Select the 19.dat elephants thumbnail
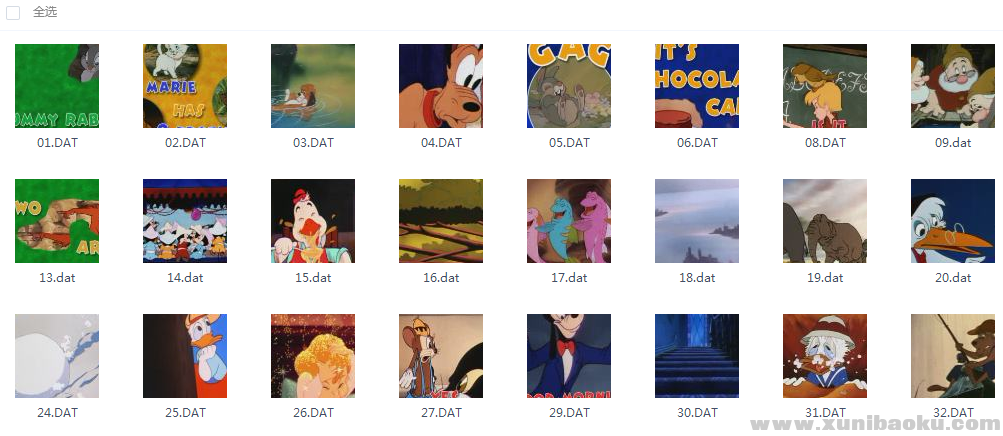Image resolution: width=1003 pixels, height=436 pixels. pos(825,221)
